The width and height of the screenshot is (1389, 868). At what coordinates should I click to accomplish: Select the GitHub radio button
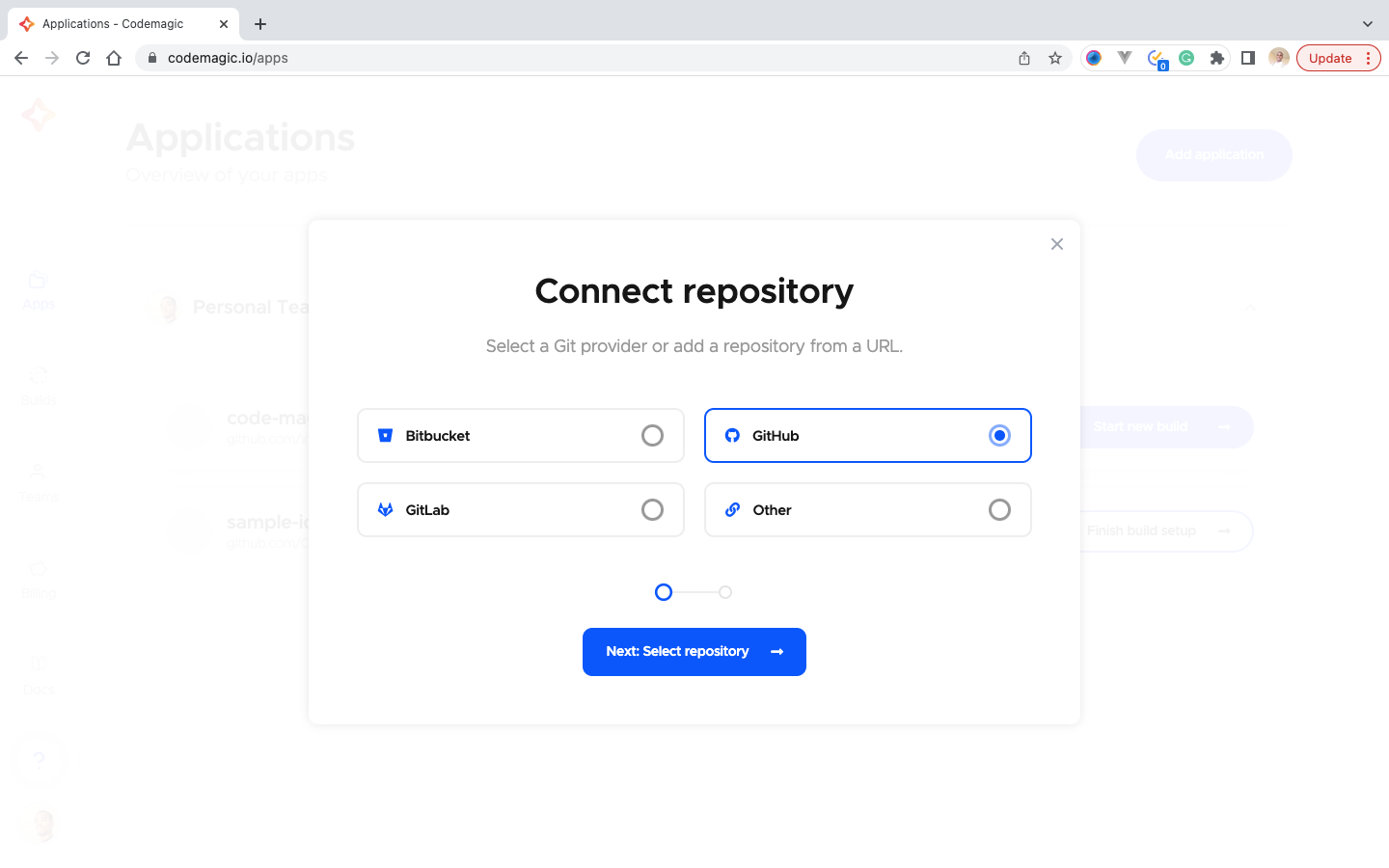tap(999, 436)
